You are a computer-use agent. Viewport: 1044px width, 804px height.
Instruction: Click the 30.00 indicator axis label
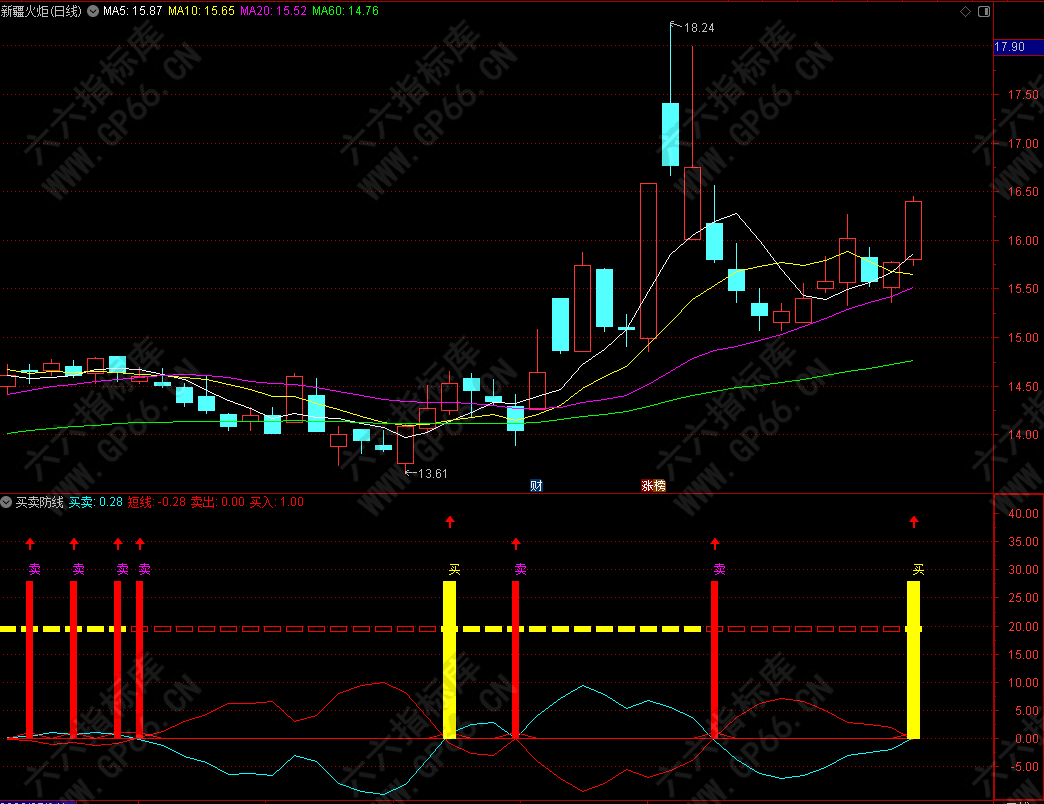coord(1023,570)
